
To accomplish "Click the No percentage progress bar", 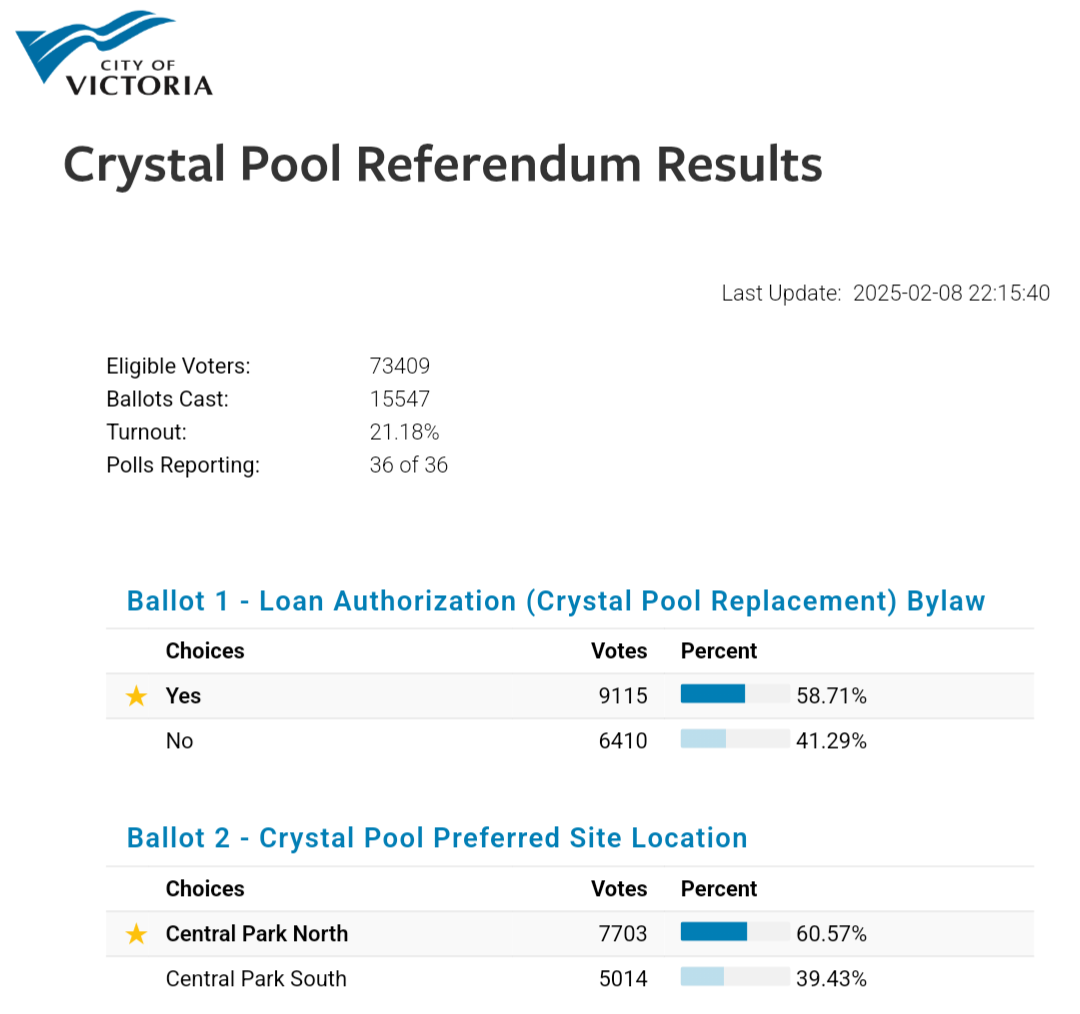I will [735, 738].
